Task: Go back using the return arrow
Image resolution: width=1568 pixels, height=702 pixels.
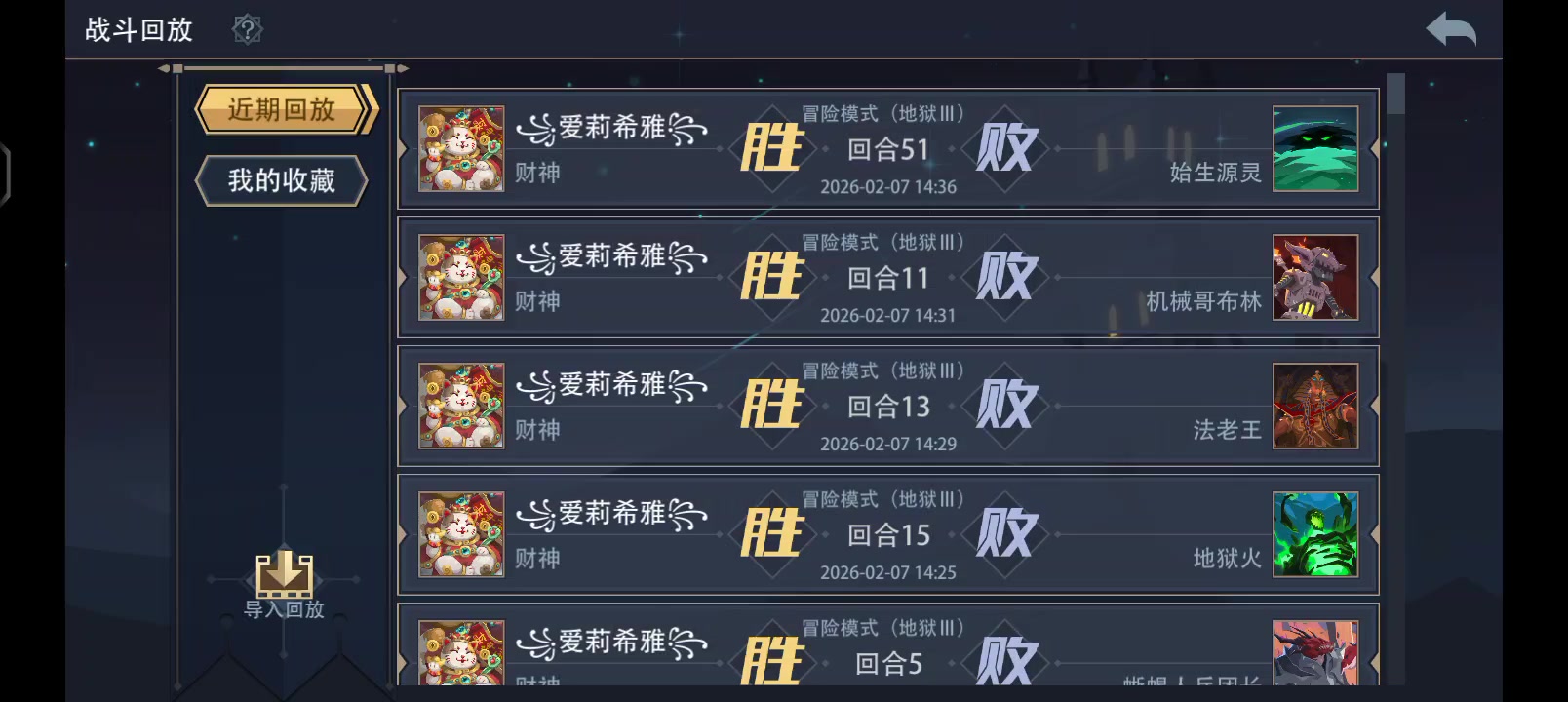Action: [1451, 29]
